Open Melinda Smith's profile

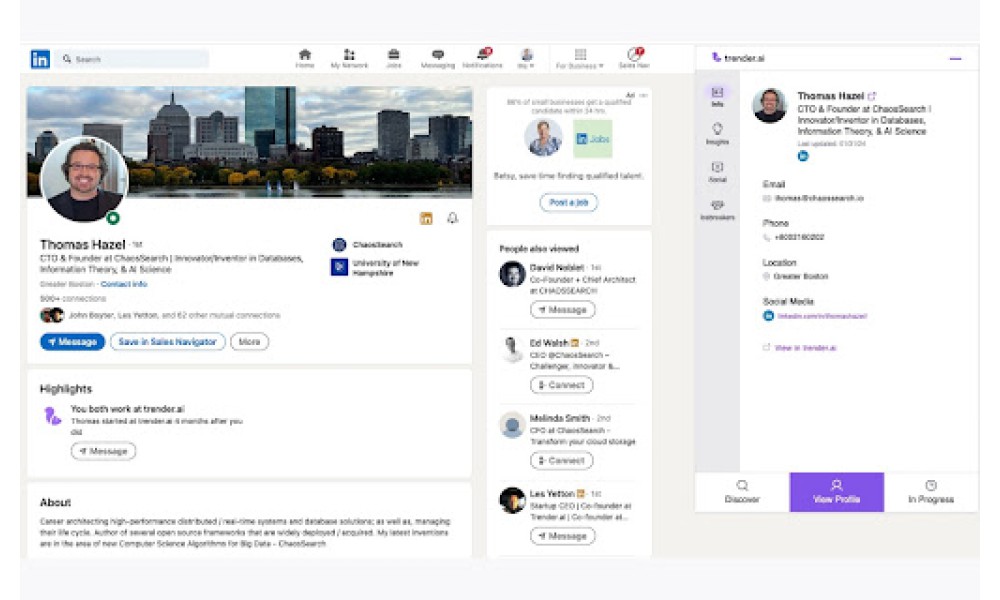[559, 418]
